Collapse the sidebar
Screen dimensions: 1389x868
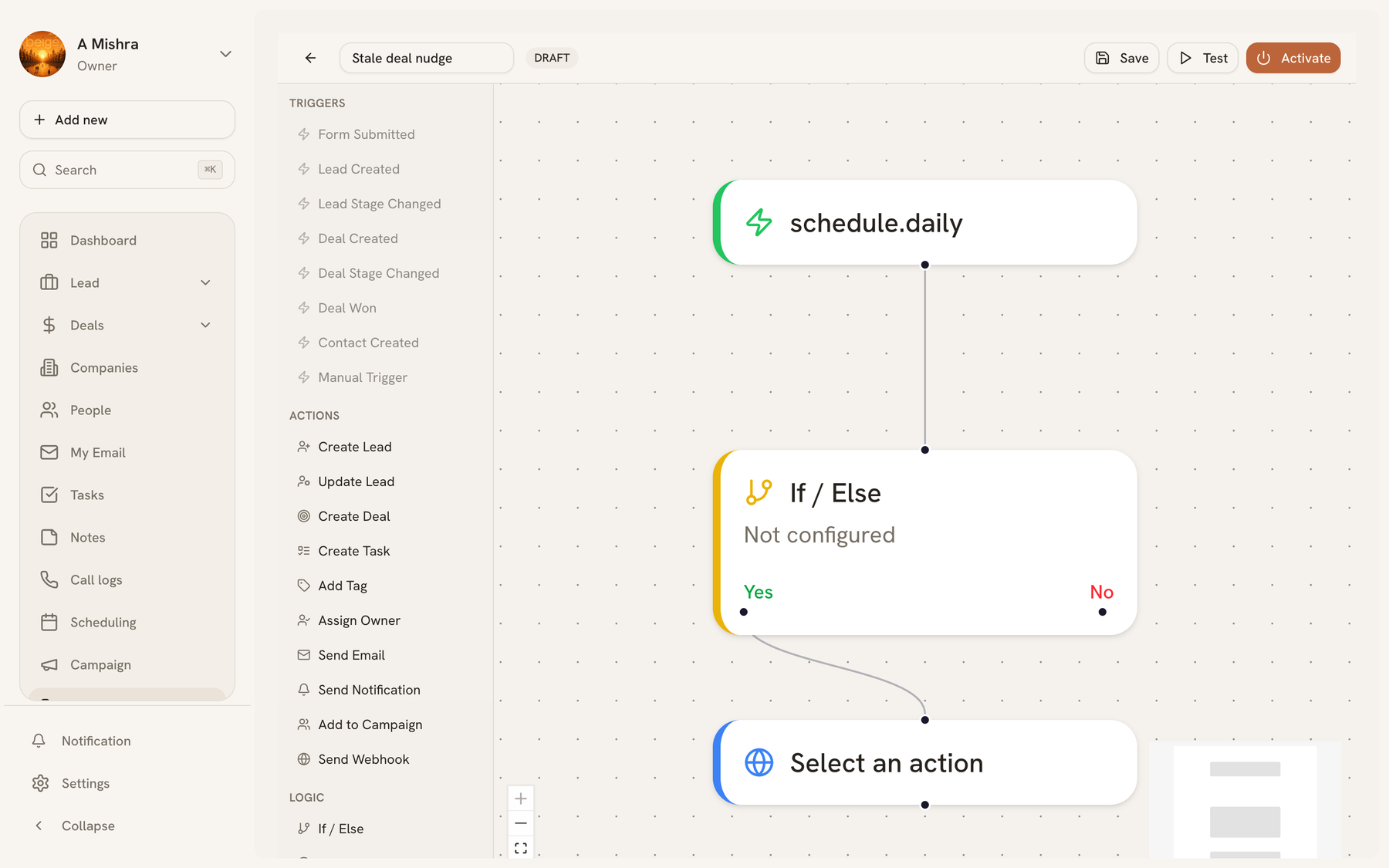[x=74, y=826]
